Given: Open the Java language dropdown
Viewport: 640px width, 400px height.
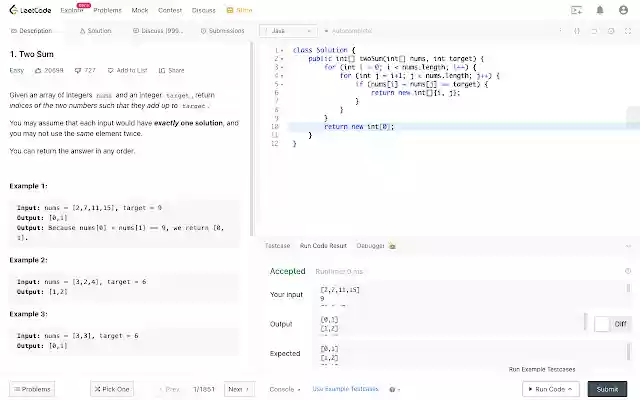Looking at the screenshot, I should 288,31.
